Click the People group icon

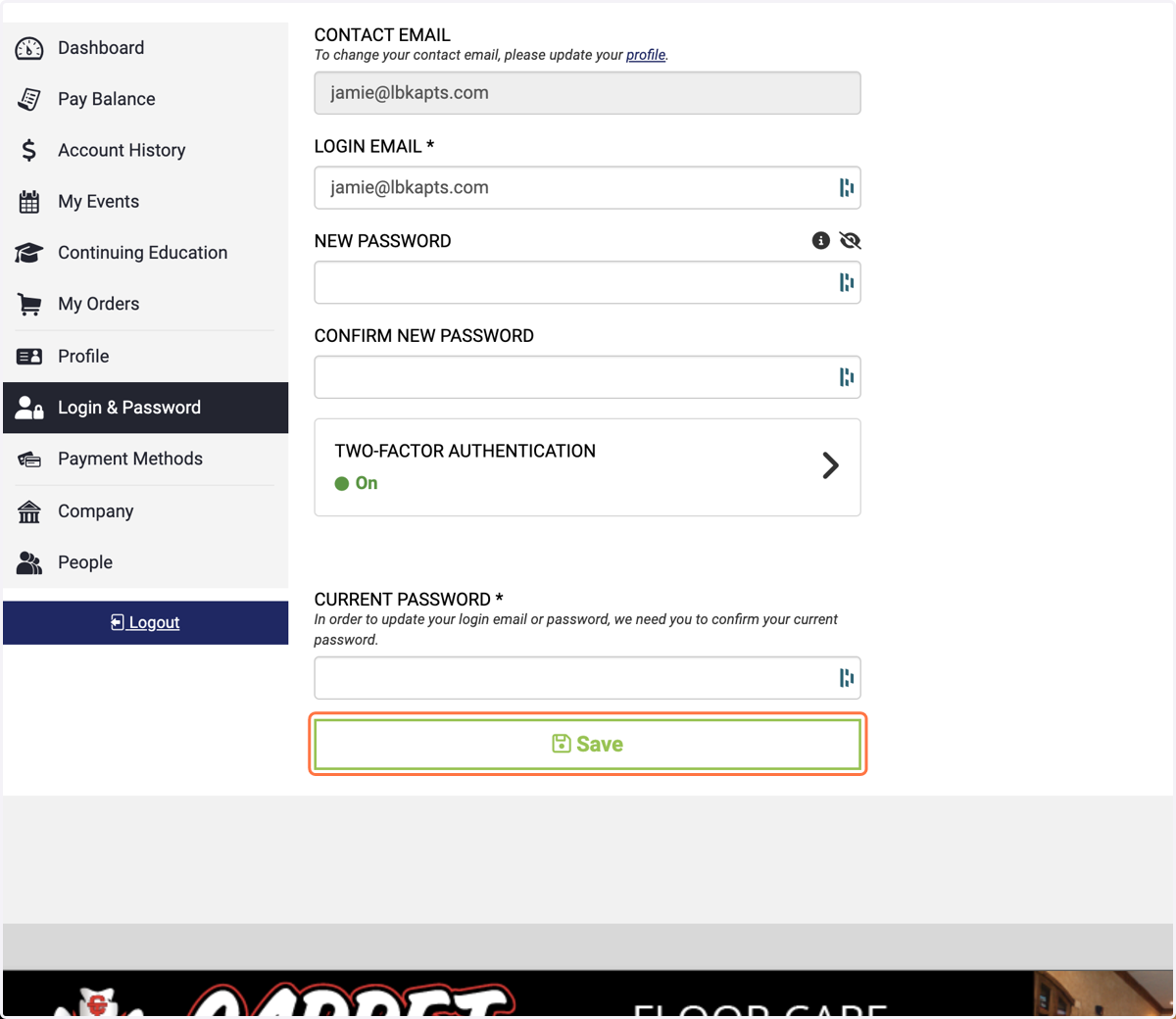(29, 562)
